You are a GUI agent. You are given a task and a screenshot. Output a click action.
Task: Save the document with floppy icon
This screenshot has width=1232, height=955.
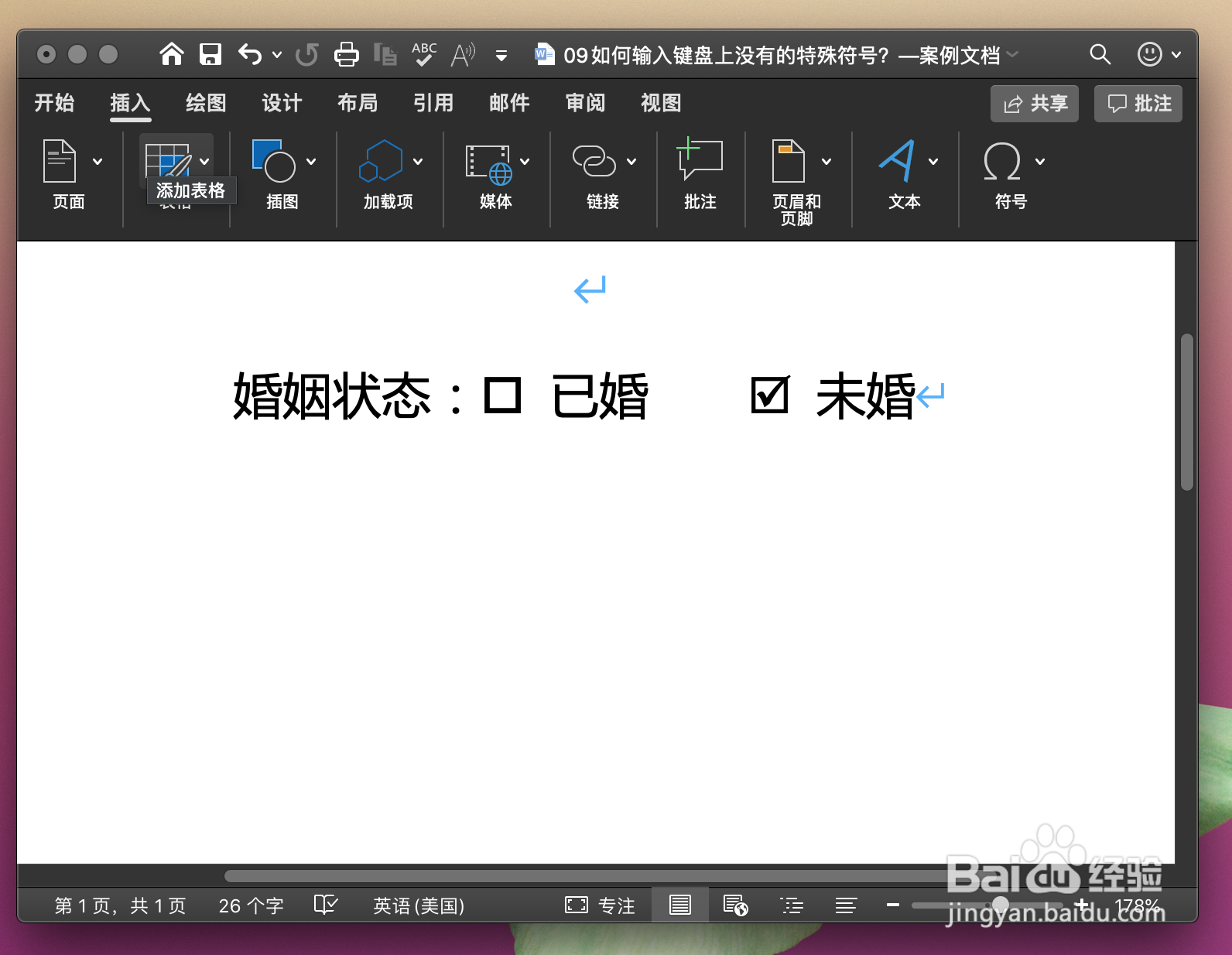pyautogui.click(x=210, y=54)
